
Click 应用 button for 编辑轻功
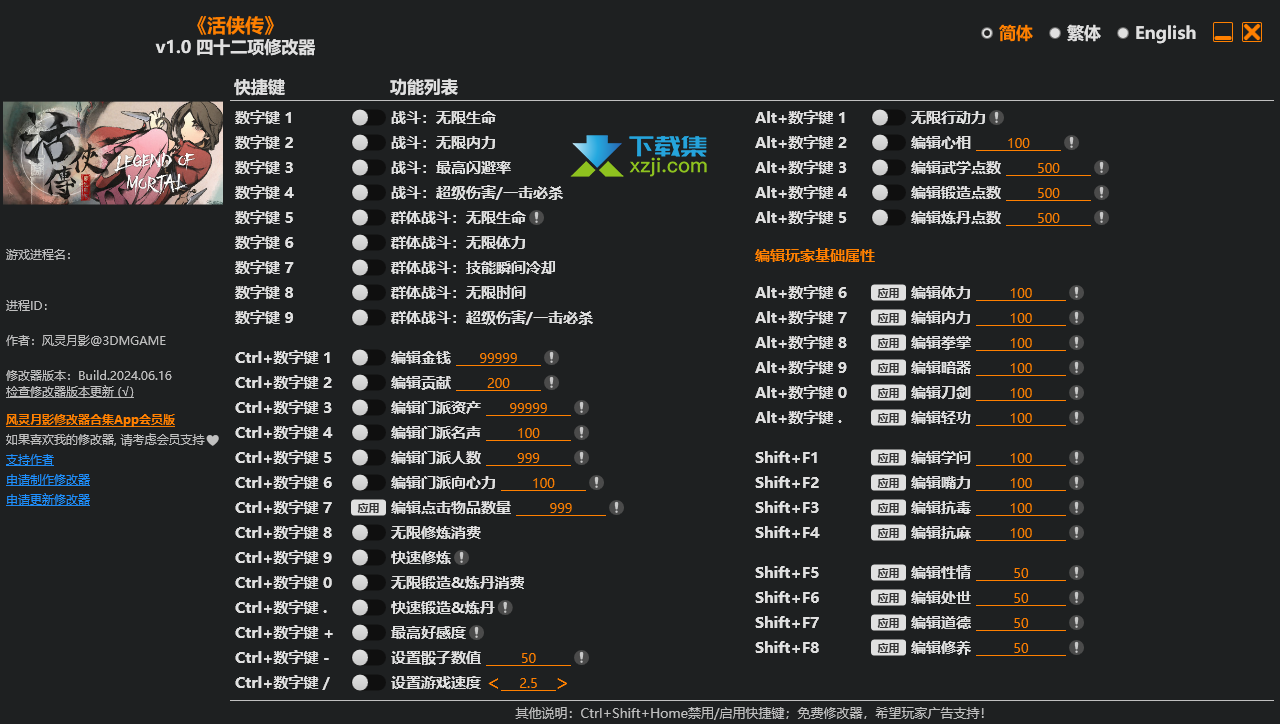point(888,418)
